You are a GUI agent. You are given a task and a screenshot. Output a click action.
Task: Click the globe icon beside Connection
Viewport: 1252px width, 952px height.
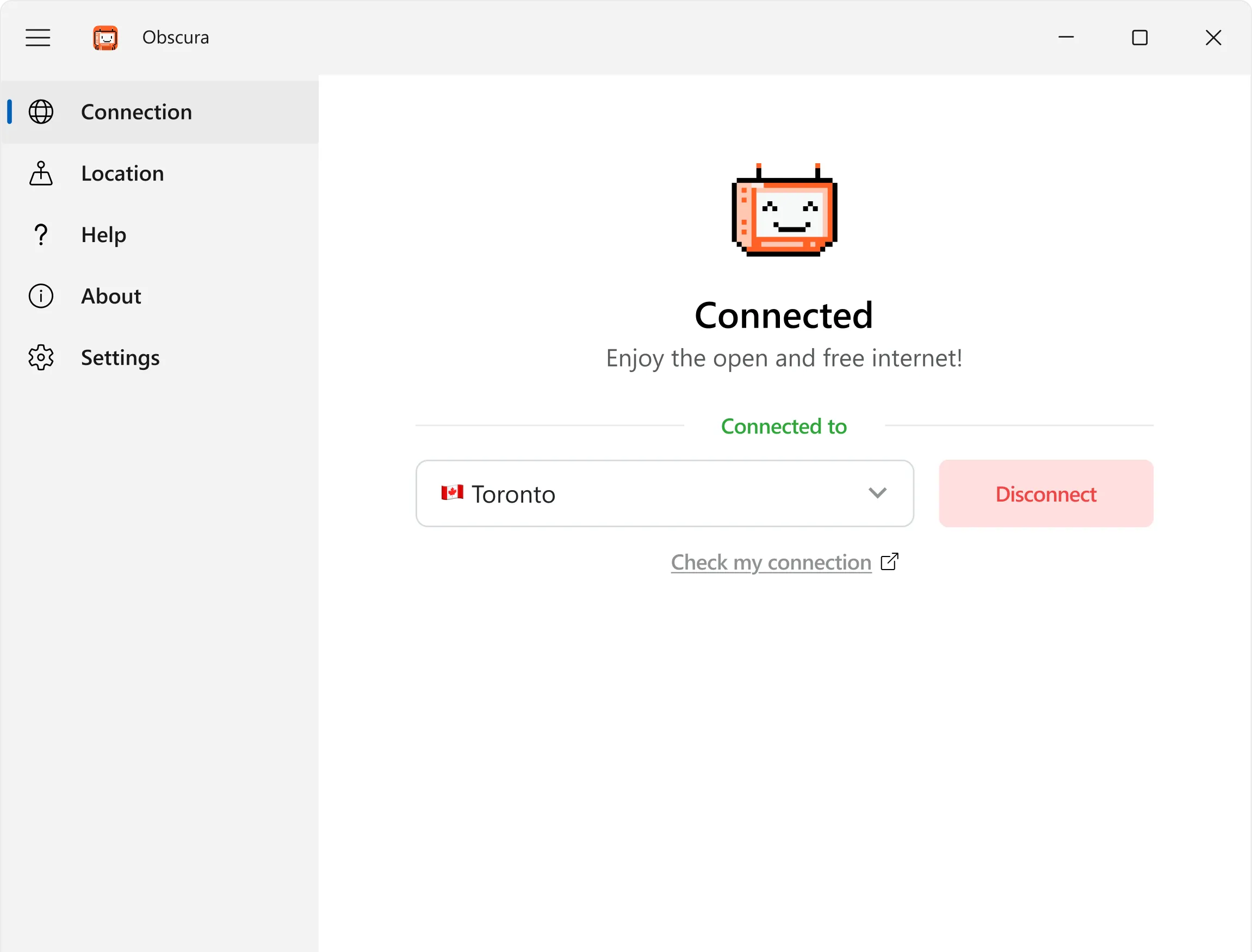[x=41, y=112]
